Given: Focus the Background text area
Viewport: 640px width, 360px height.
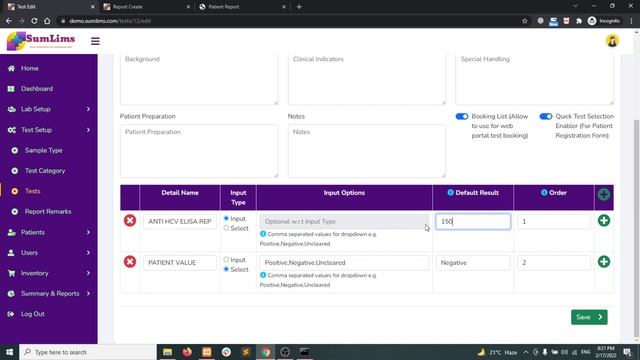Looking at the screenshot, I should [199, 79].
